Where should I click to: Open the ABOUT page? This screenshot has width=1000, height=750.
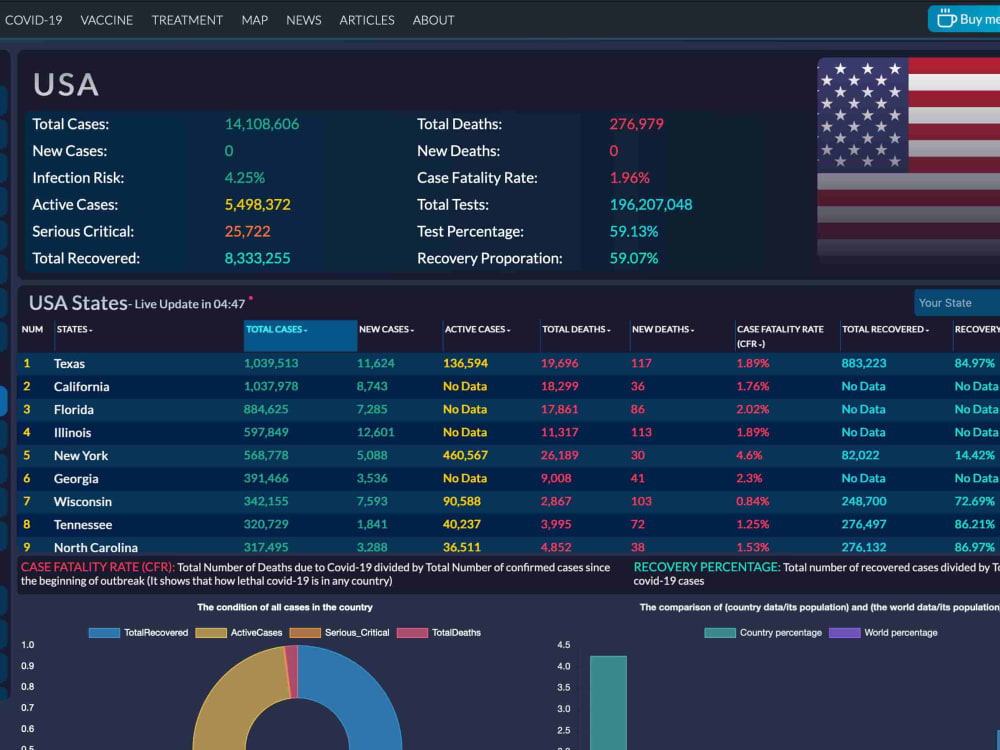[x=433, y=20]
